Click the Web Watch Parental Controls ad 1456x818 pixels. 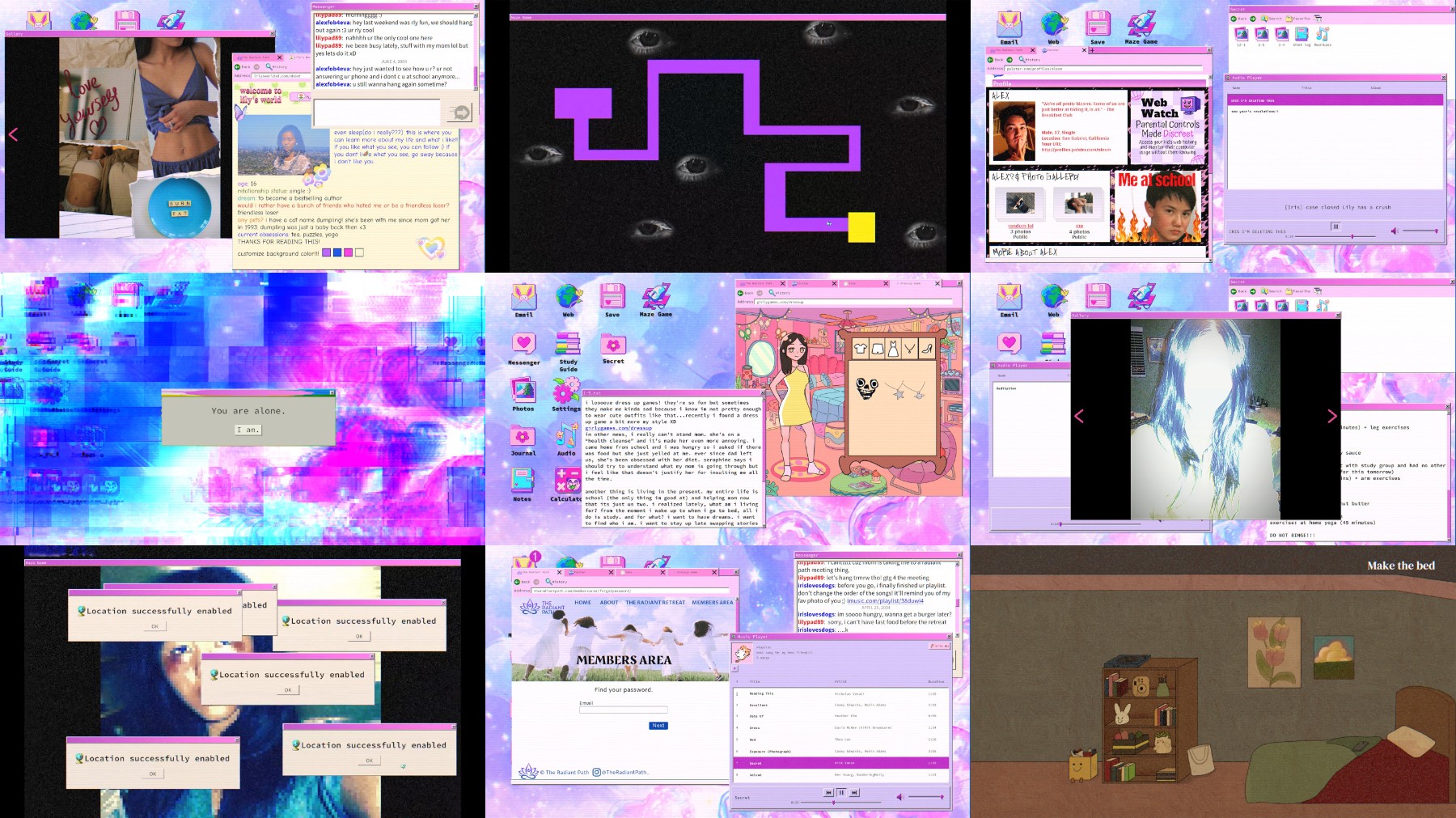(x=1168, y=128)
